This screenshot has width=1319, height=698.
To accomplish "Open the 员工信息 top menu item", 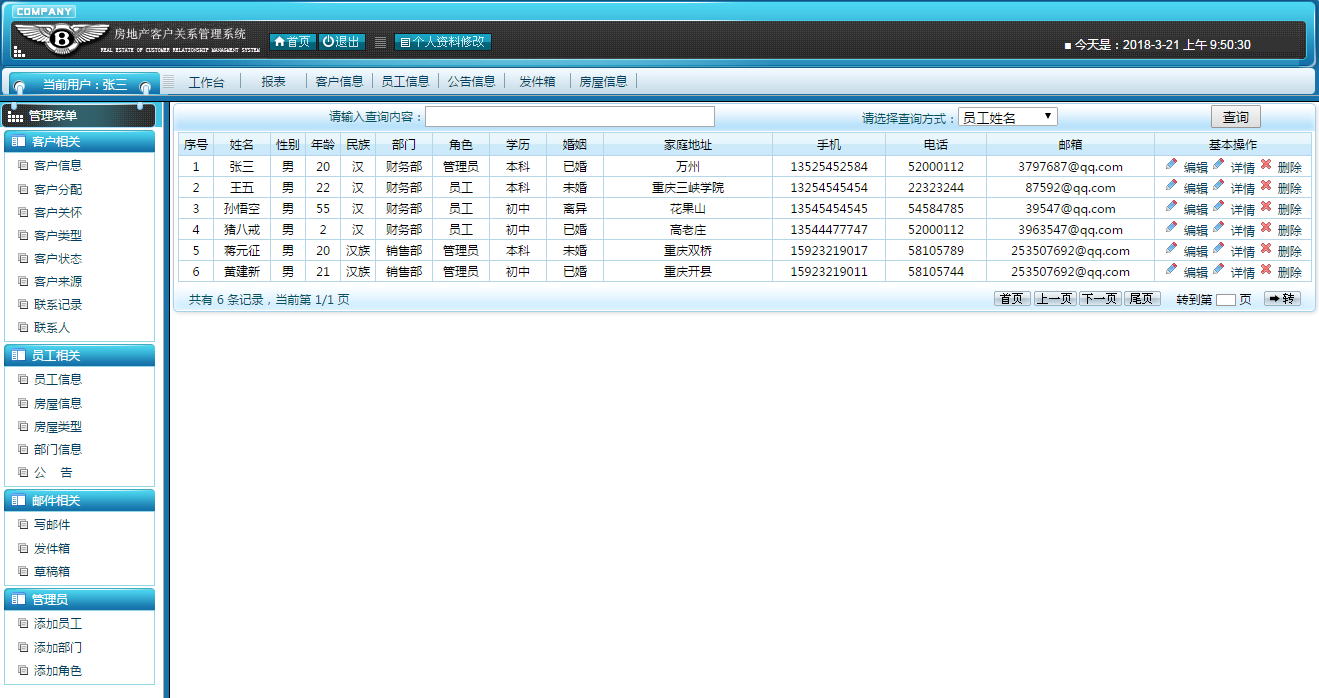I will click(405, 82).
